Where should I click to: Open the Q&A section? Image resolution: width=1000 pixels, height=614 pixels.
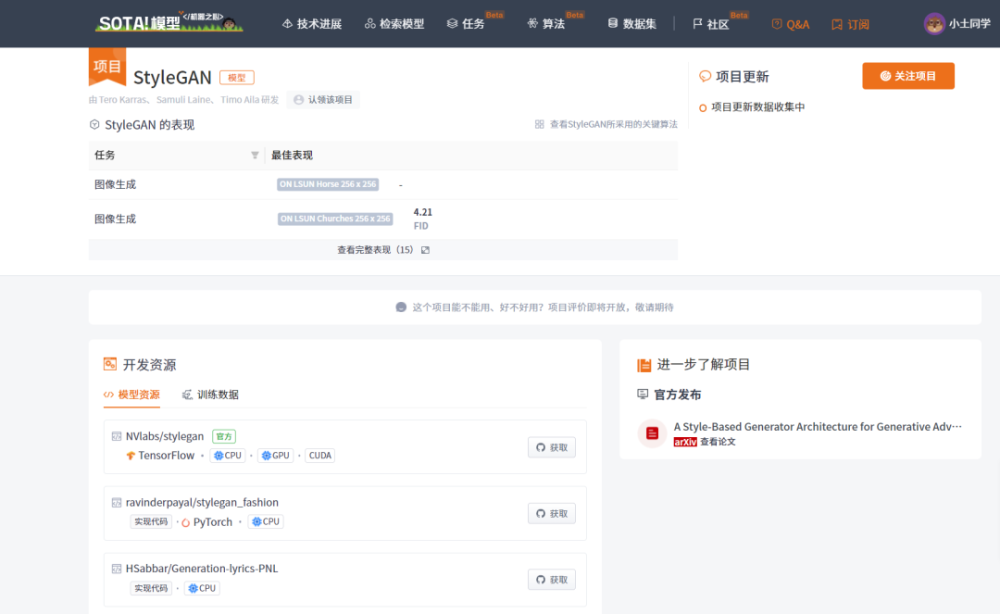(790, 24)
